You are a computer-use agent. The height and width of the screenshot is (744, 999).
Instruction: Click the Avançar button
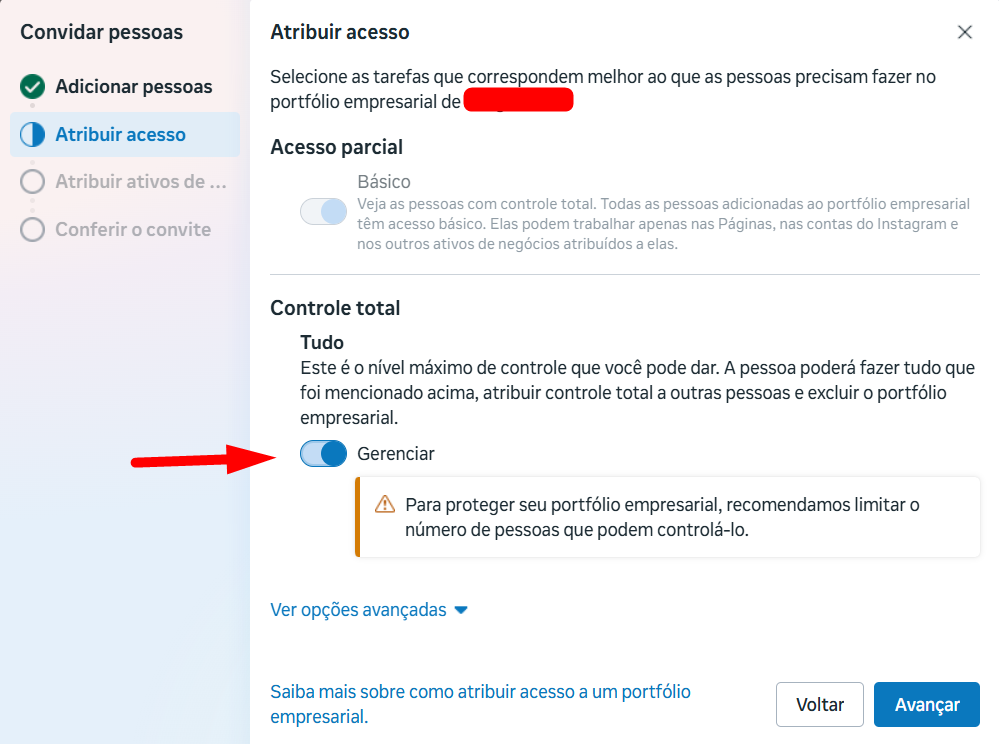click(926, 705)
